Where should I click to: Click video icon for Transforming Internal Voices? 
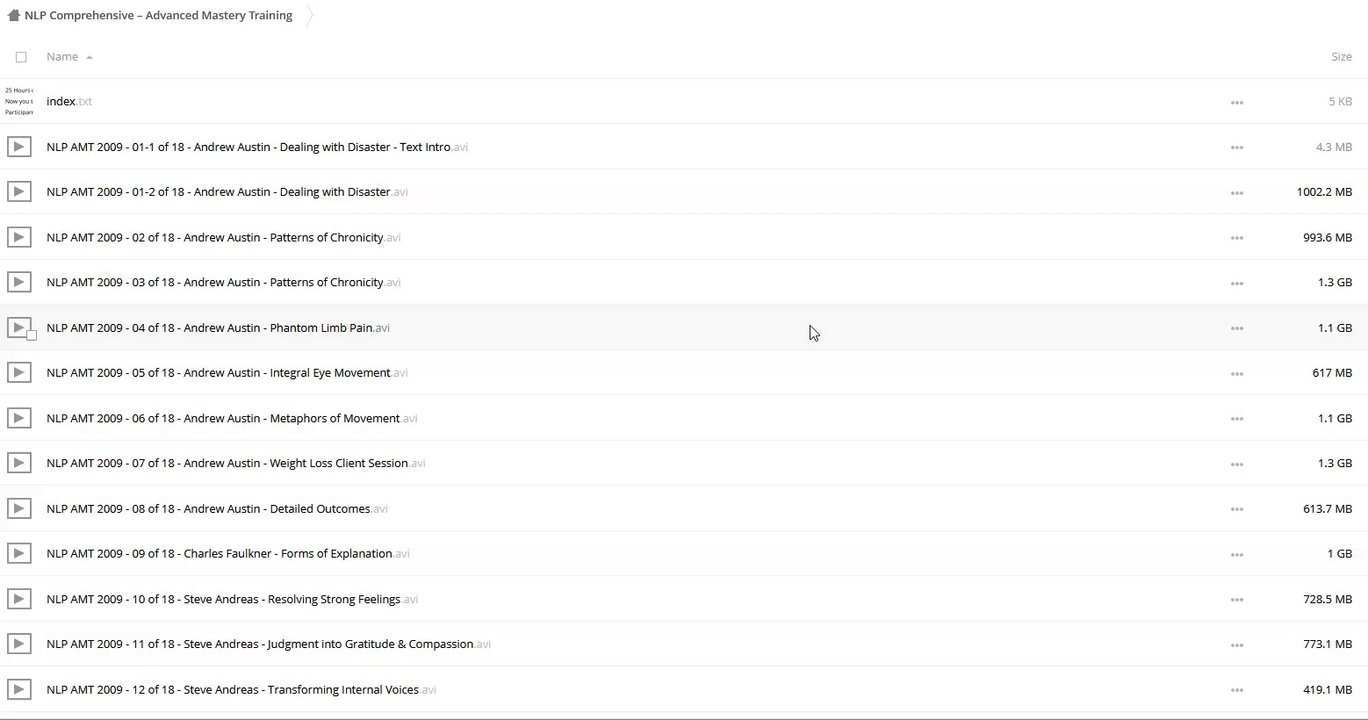point(18,690)
